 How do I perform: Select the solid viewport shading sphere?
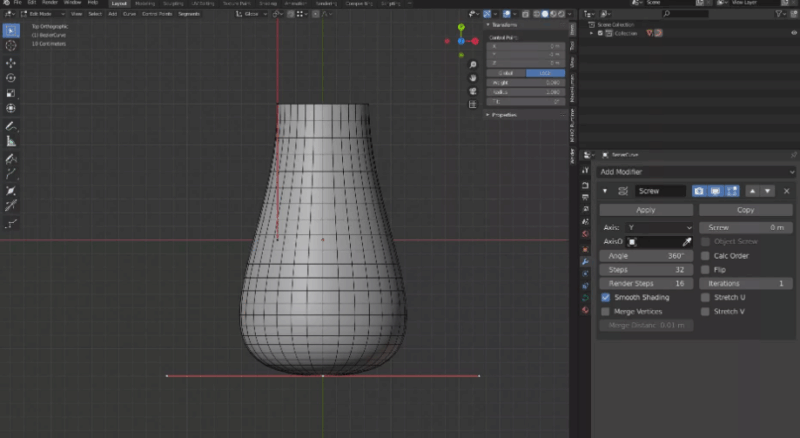pyautogui.click(x=545, y=14)
